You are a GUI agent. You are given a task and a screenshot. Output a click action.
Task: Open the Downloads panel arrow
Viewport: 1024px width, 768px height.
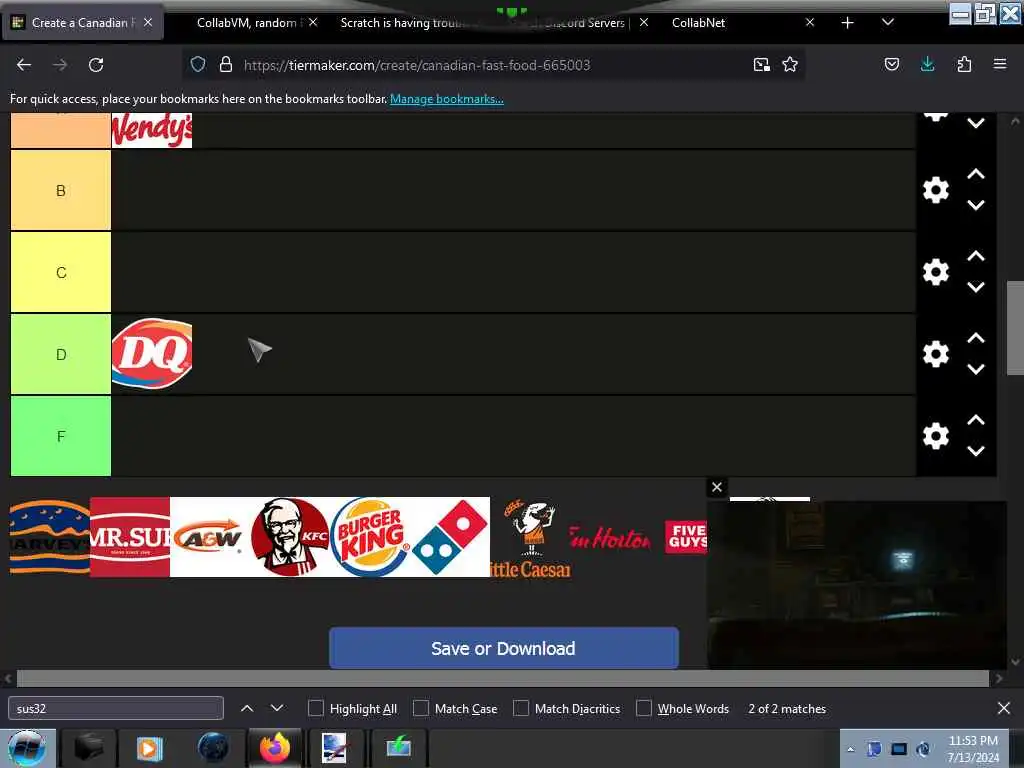tap(927, 65)
